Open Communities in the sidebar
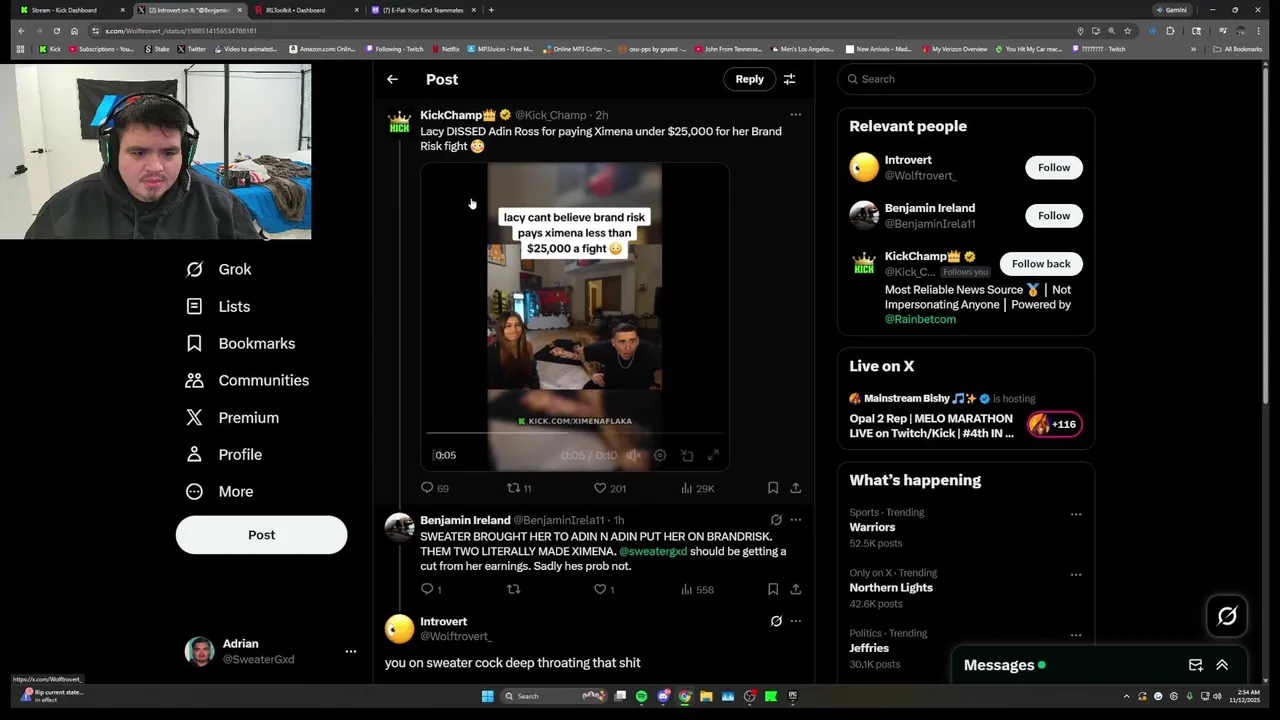The width and height of the screenshot is (1280, 720). 247,380
